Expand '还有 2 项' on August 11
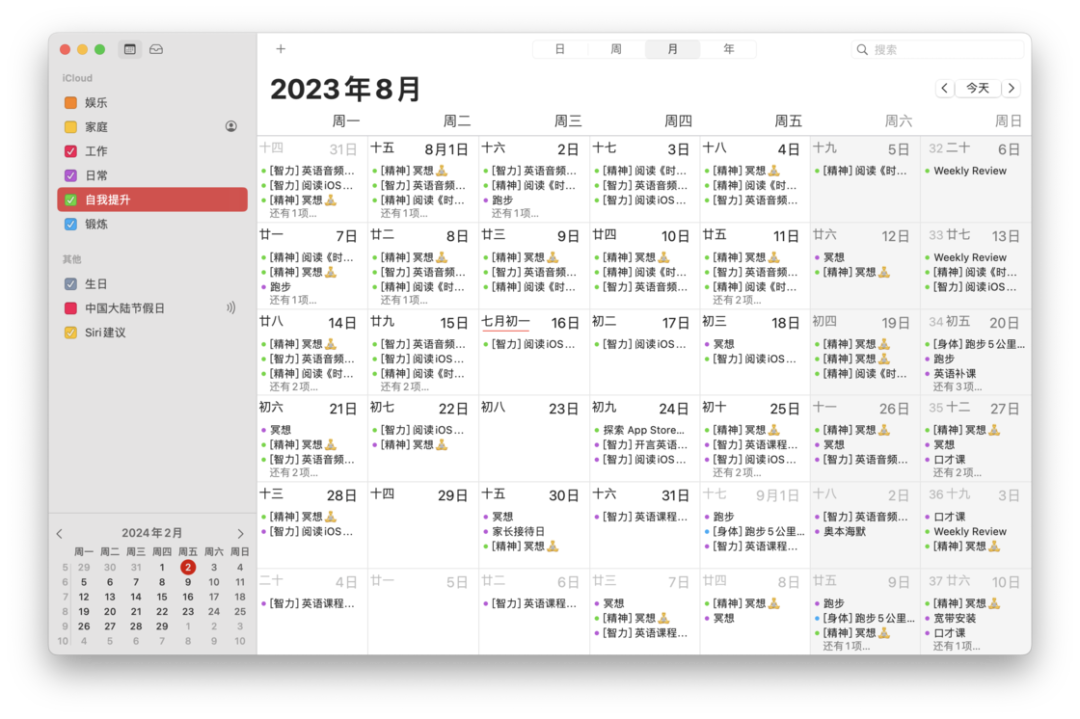This screenshot has width=1080, height=719. (737, 300)
